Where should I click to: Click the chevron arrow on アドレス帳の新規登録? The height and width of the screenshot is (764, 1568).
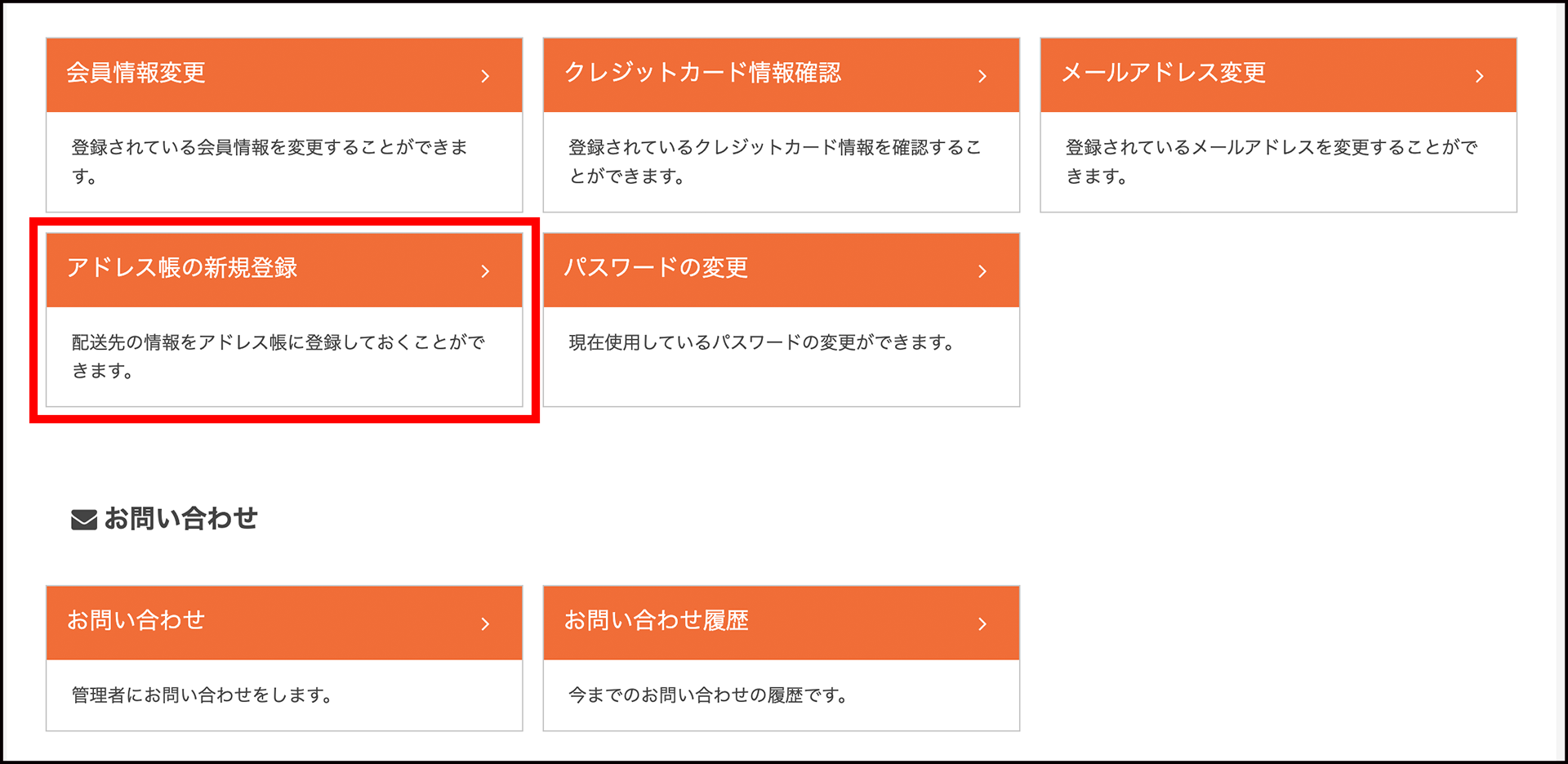tap(485, 271)
